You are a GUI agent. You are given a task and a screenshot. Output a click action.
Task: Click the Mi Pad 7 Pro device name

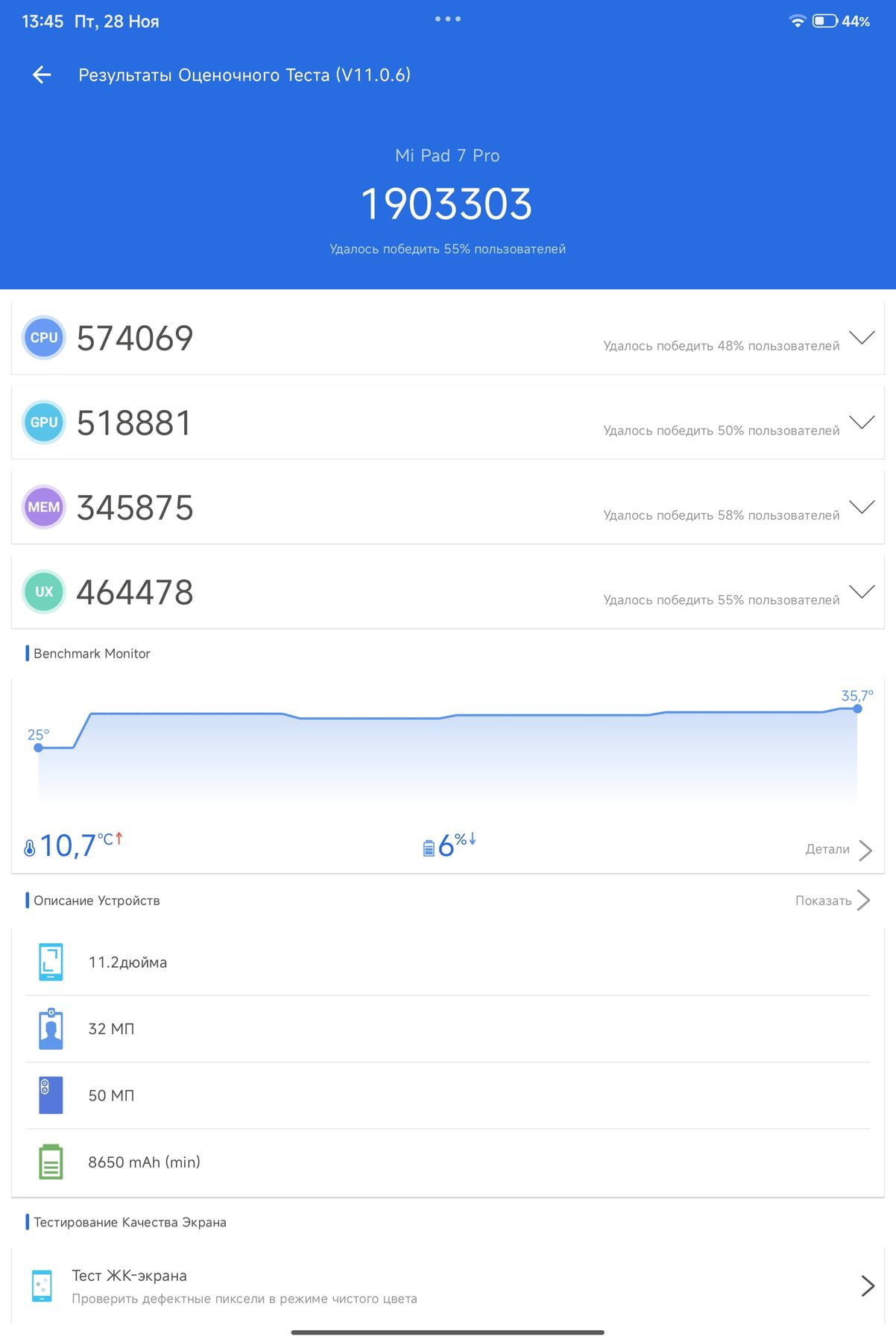pyautogui.click(x=447, y=155)
